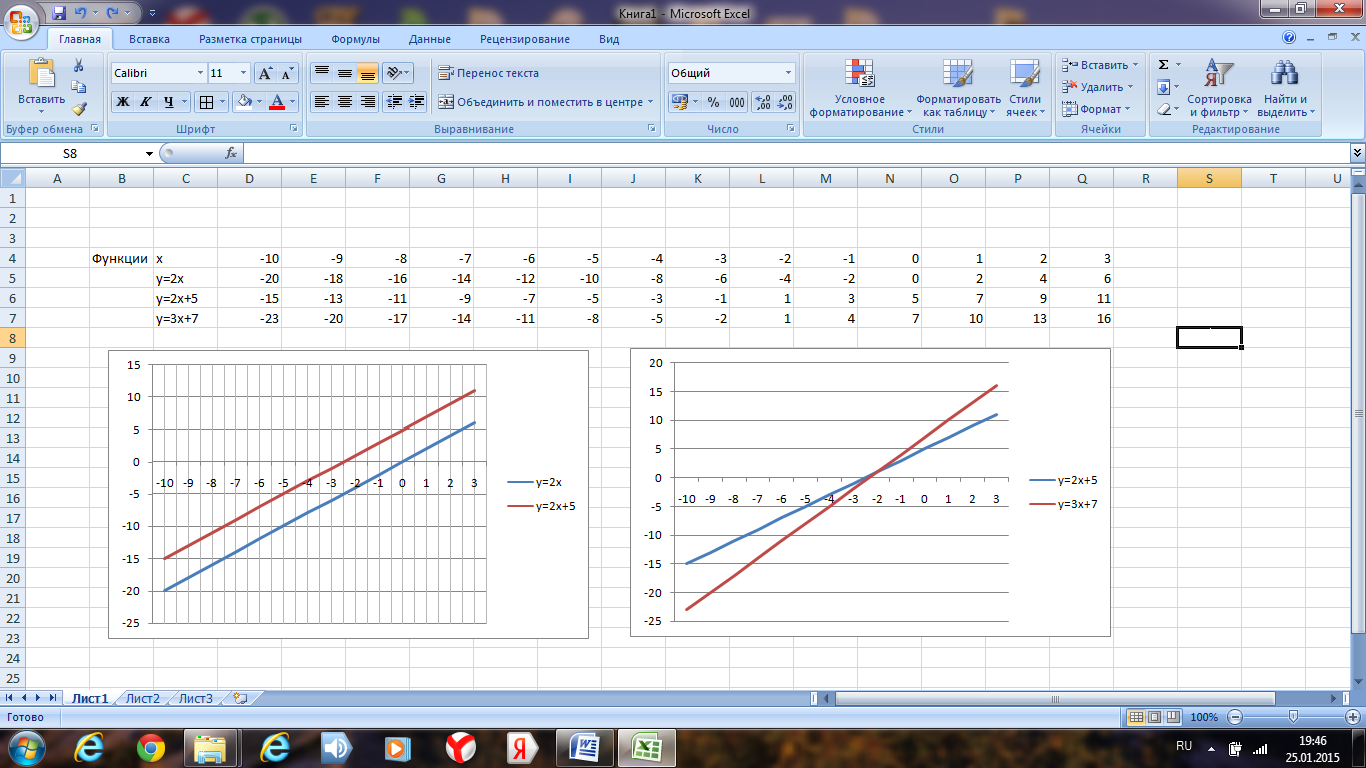The image size is (1366, 768).
Task: Click the thousands separator 000 icon
Action: click(737, 102)
